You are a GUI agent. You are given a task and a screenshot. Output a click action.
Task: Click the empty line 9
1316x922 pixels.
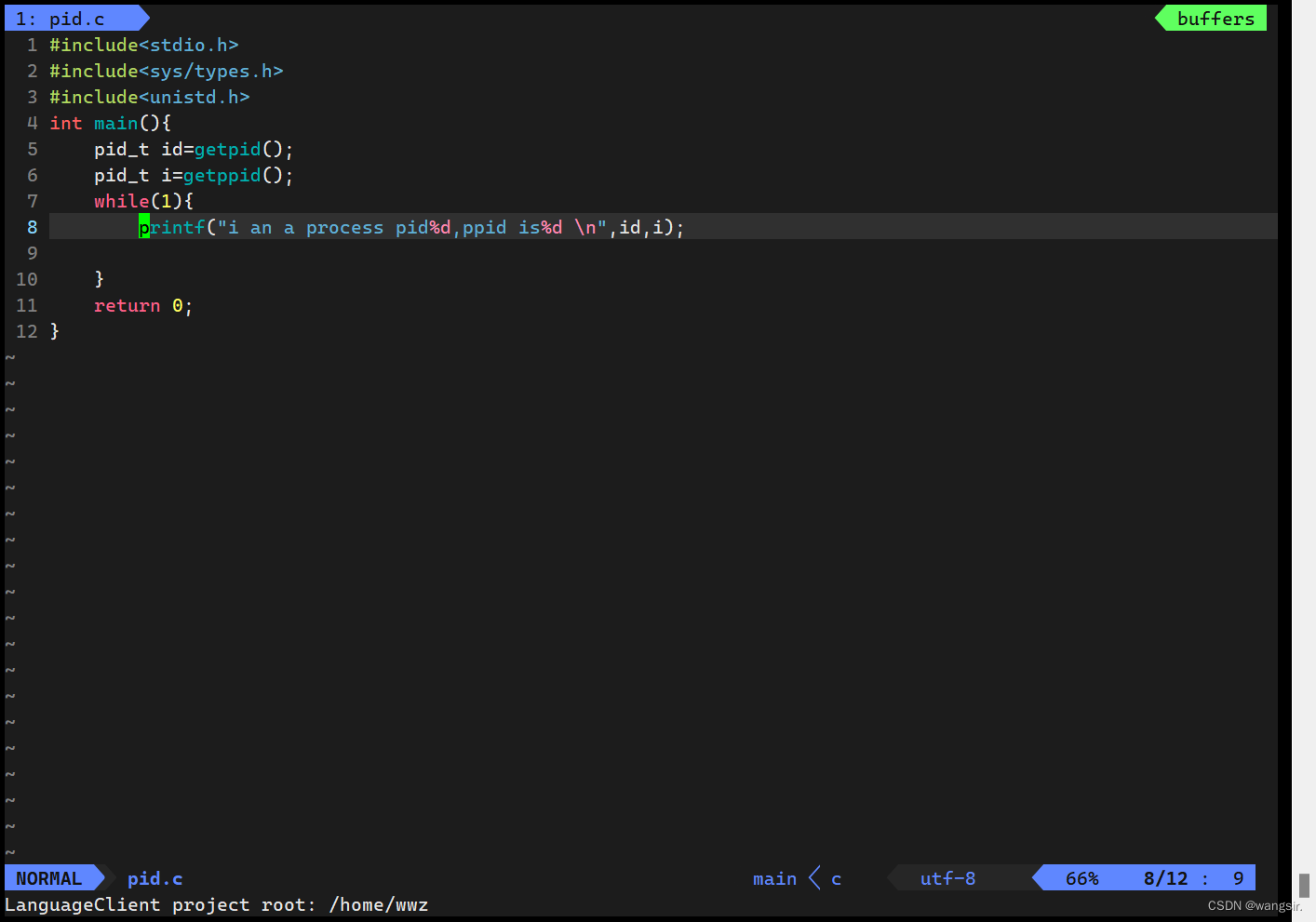pos(663,253)
